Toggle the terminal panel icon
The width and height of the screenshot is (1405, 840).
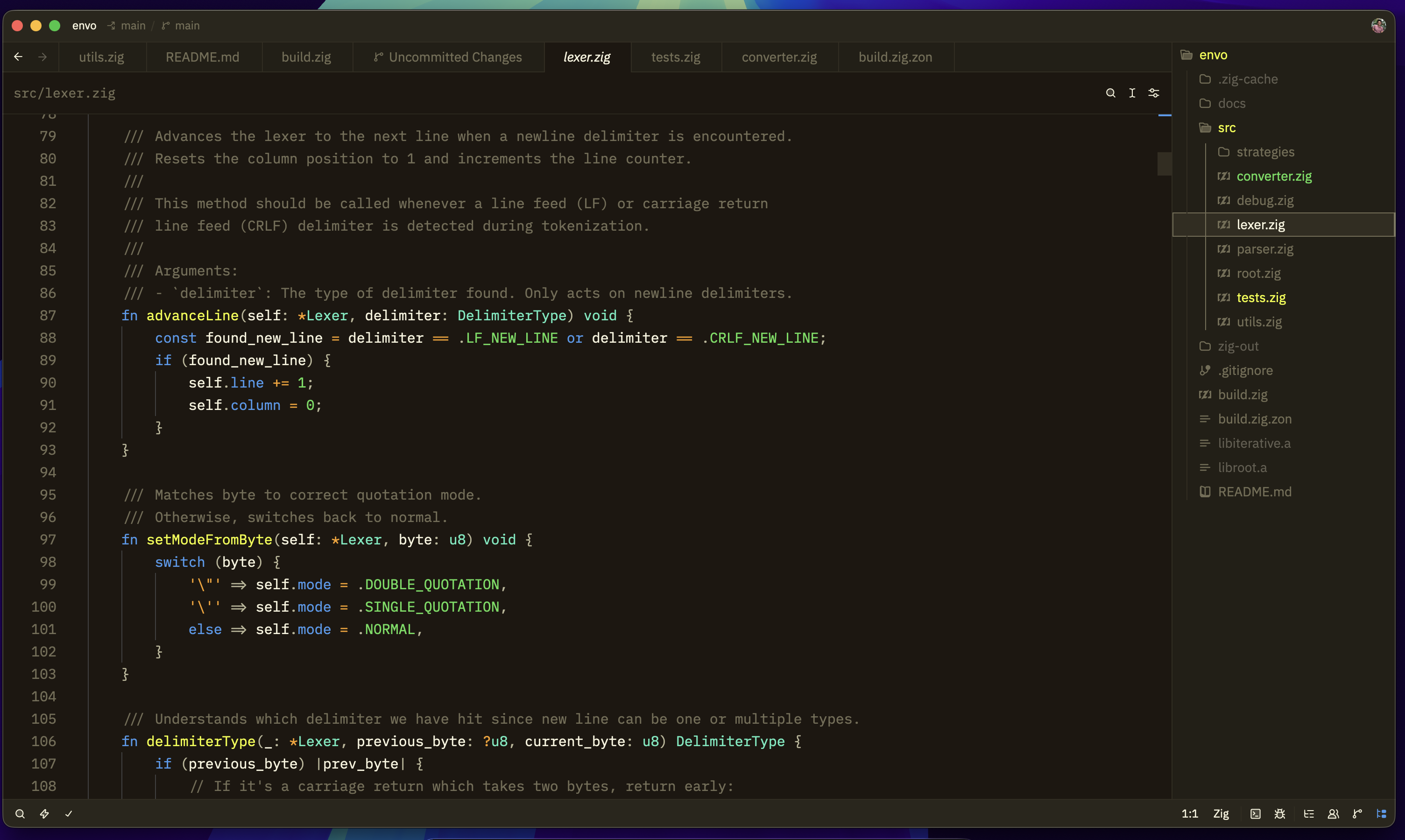click(1256, 813)
